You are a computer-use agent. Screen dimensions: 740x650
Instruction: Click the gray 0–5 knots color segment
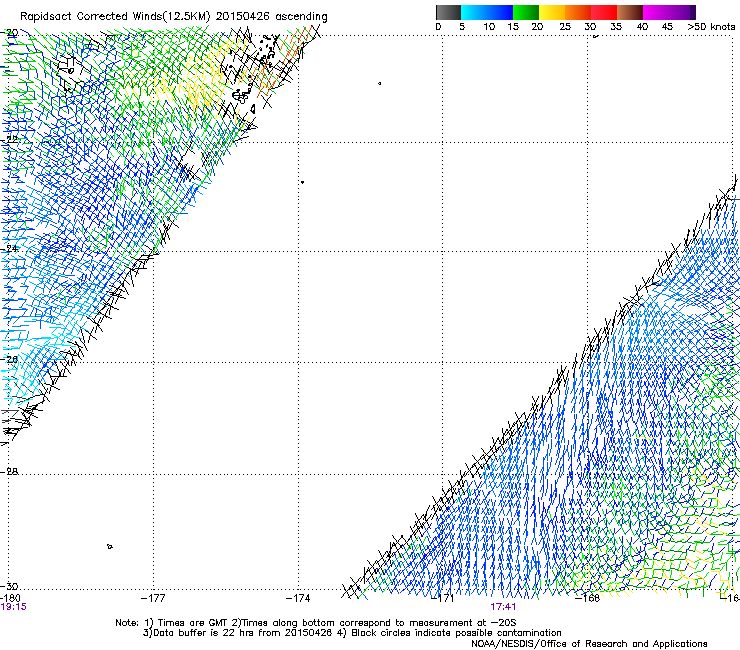(448, 12)
